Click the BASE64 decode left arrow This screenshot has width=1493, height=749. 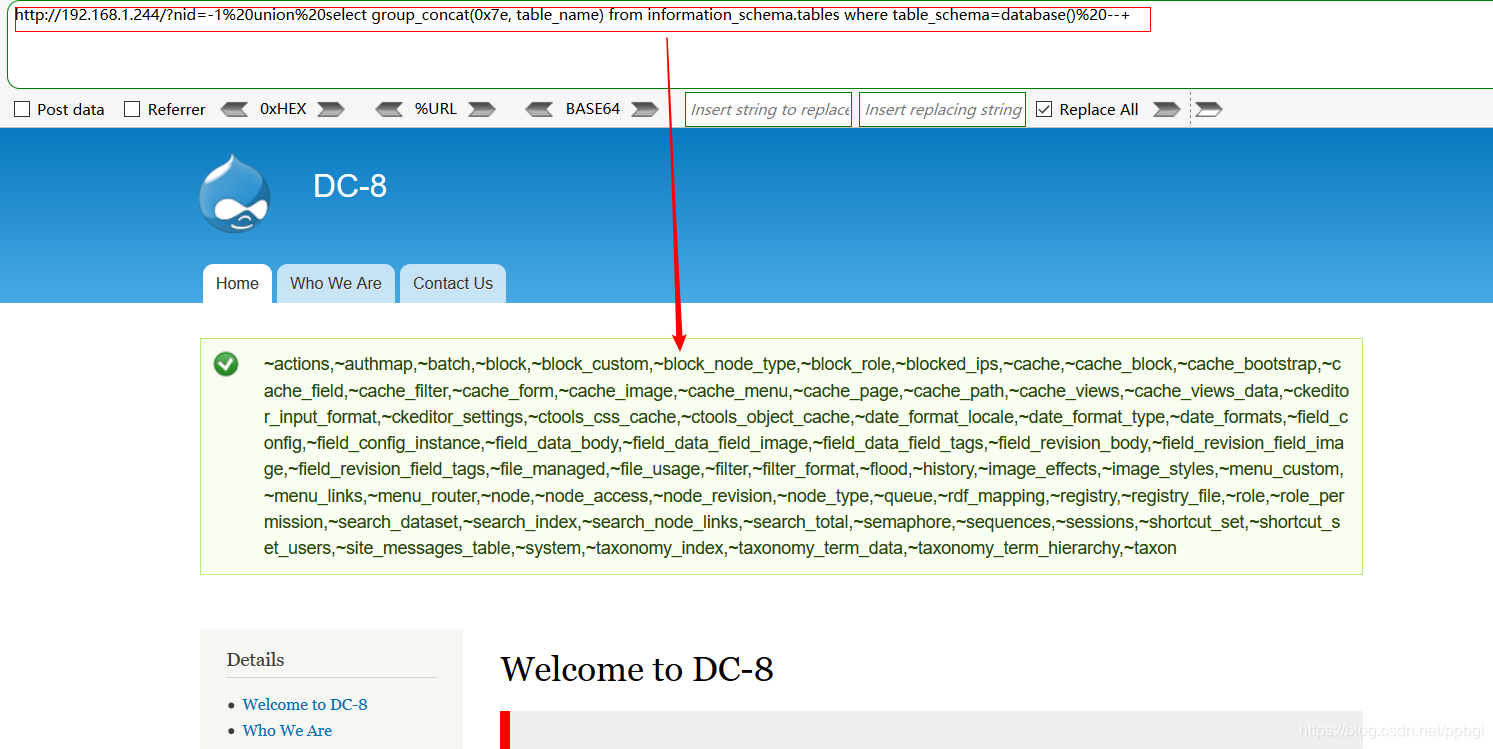pos(539,109)
